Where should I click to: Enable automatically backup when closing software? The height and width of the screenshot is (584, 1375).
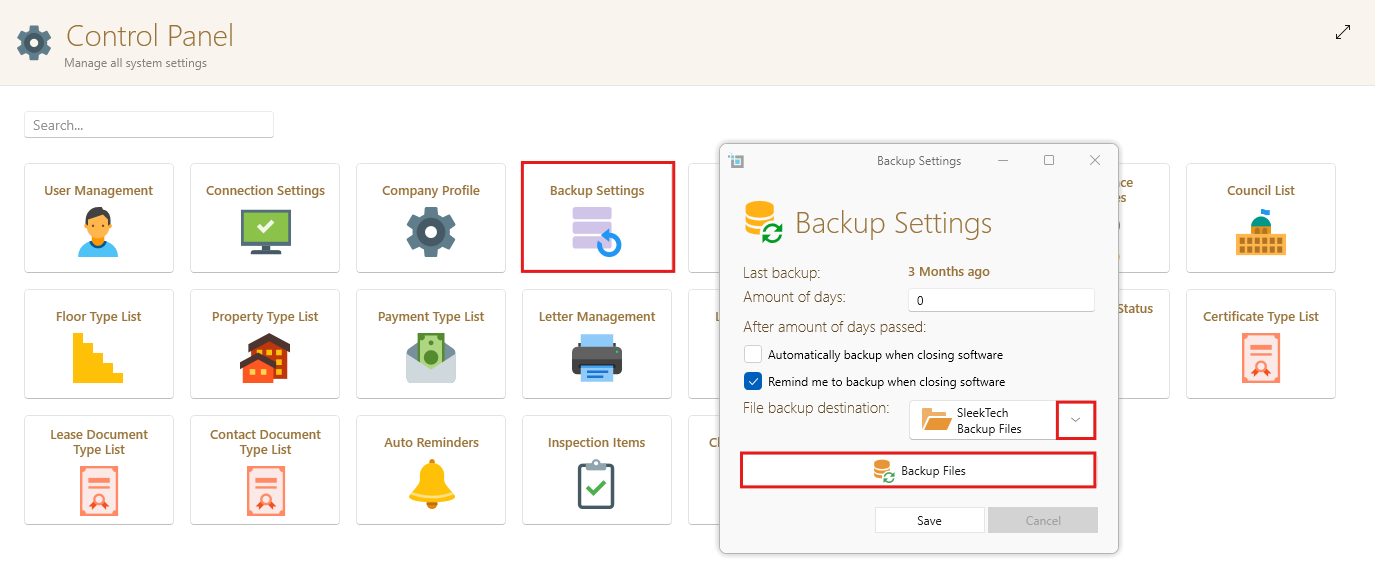pyautogui.click(x=753, y=354)
